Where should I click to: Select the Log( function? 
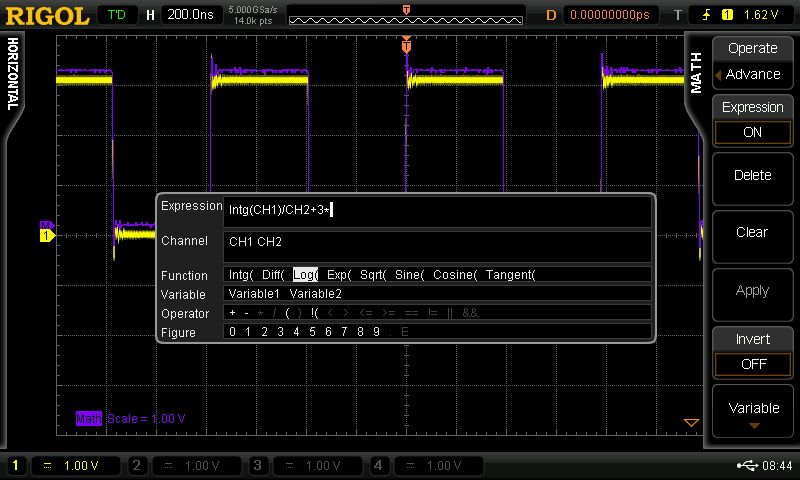[x=305, y=275]
